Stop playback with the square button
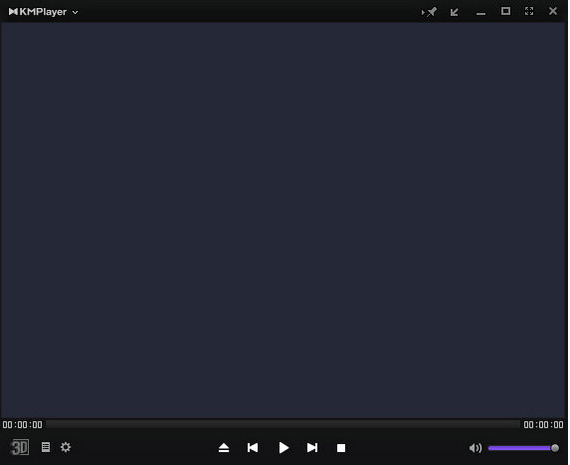The height and width of the screenshot is (465, 570). click(341, 448)
